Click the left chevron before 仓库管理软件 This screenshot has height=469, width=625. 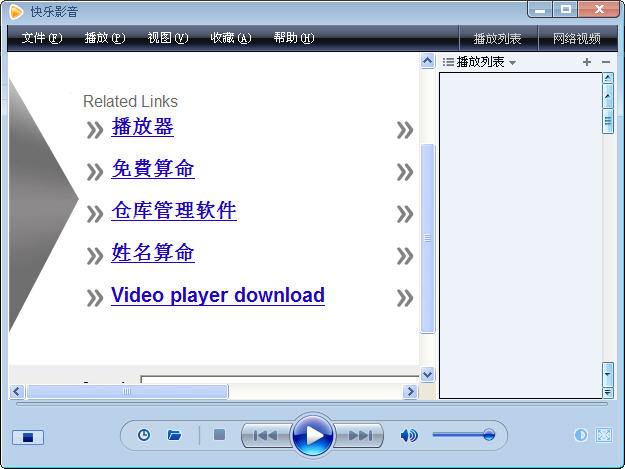95,214
